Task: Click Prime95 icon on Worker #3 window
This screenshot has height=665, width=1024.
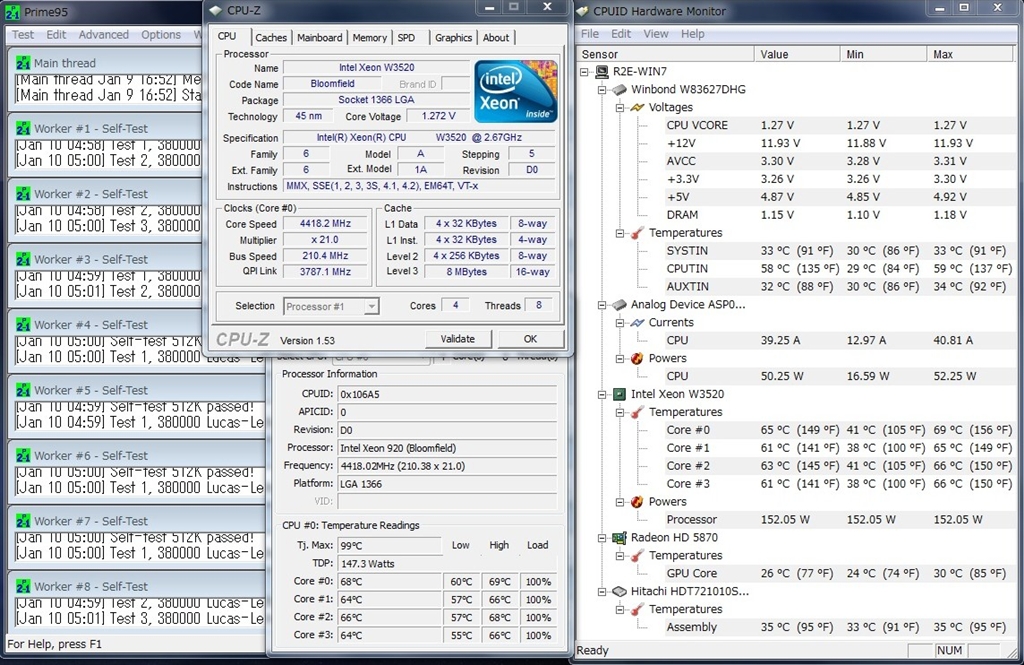Action: point(23,259)
